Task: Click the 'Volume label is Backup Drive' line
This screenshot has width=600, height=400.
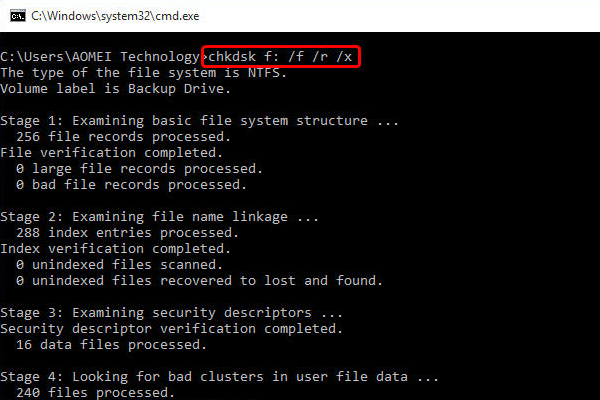Action: (115, 88)
